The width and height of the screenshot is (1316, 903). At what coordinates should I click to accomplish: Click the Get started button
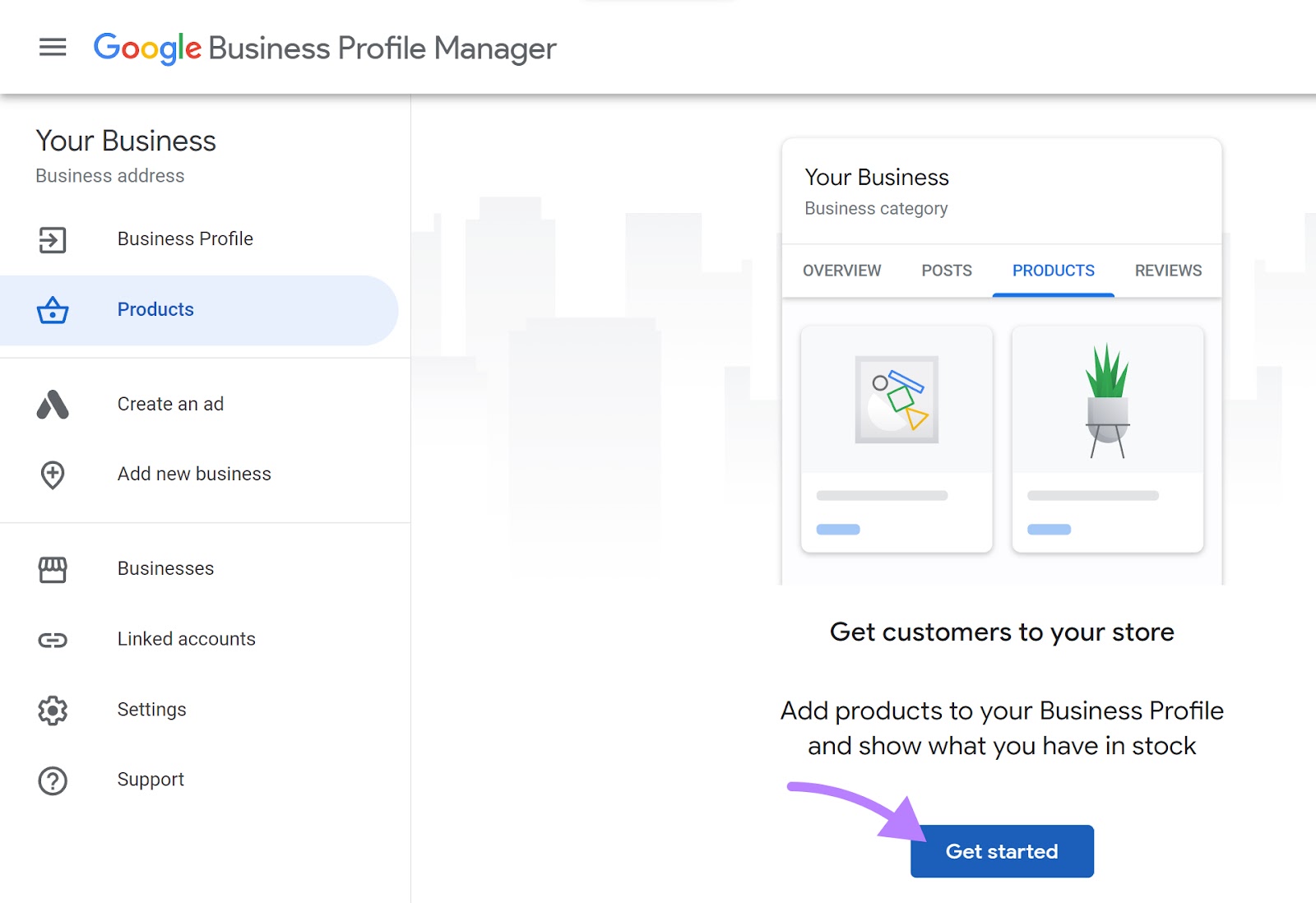tap(1001, 851)
